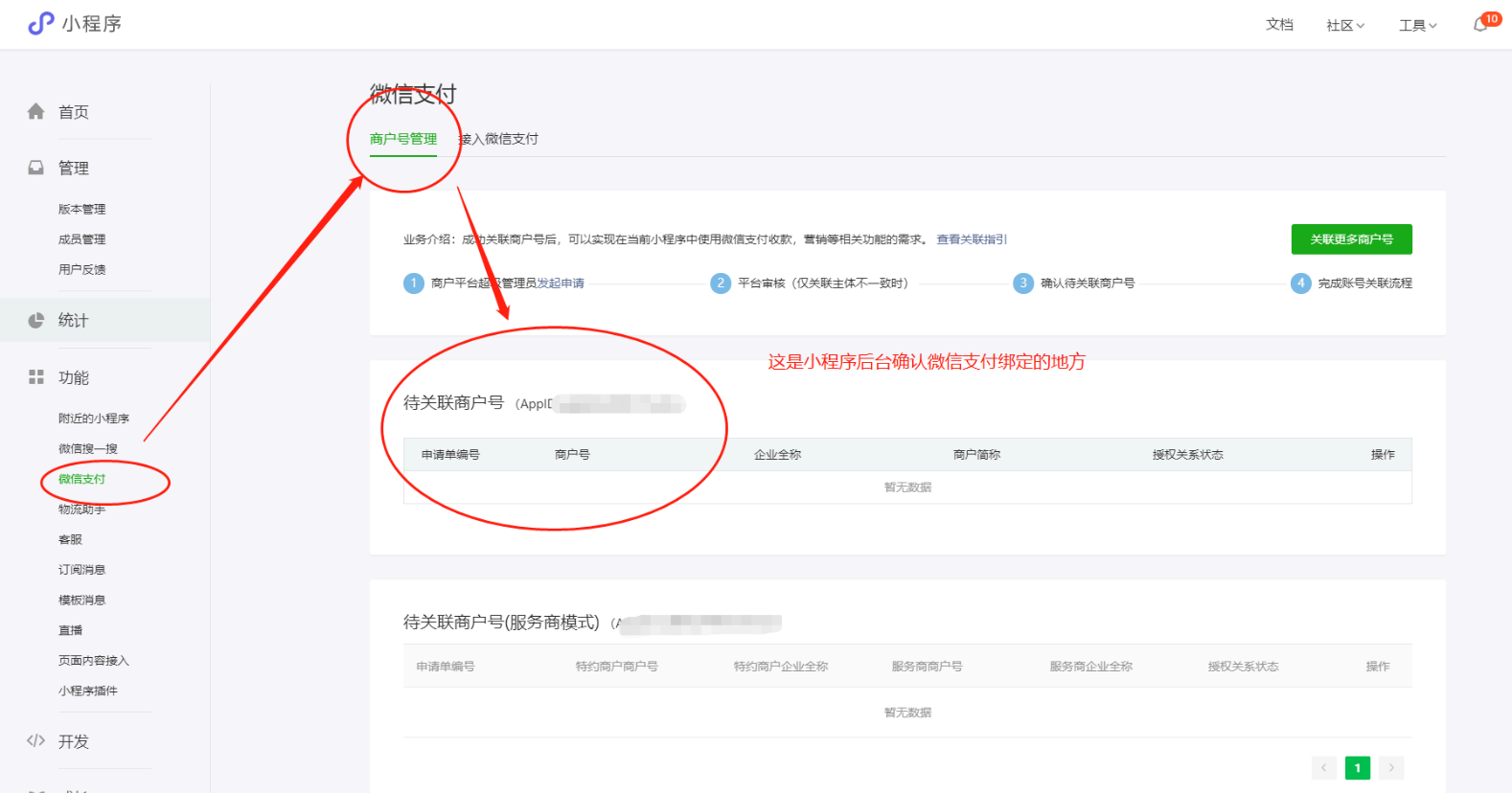Open the 查看关联指引 link
This screenshot has width=1512, height=793.
[972, 239]
